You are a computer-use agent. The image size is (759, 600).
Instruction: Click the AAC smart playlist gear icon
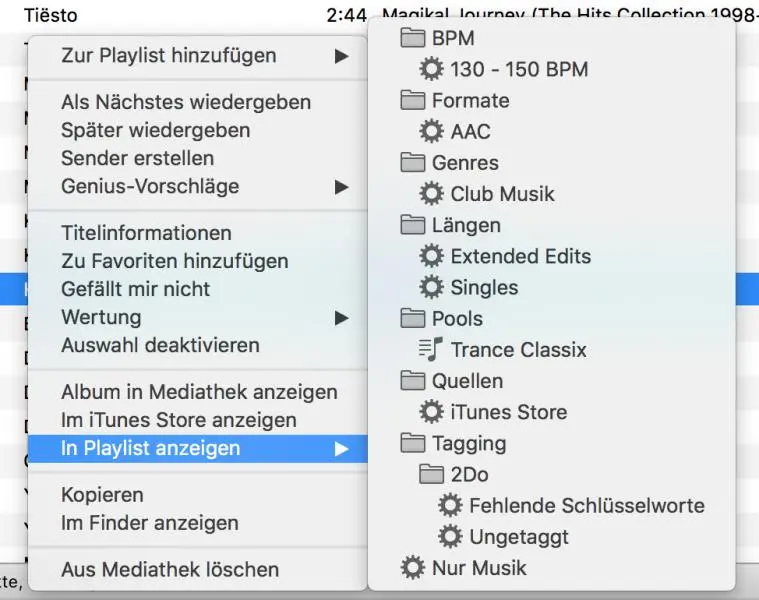[x=431, y=131]
